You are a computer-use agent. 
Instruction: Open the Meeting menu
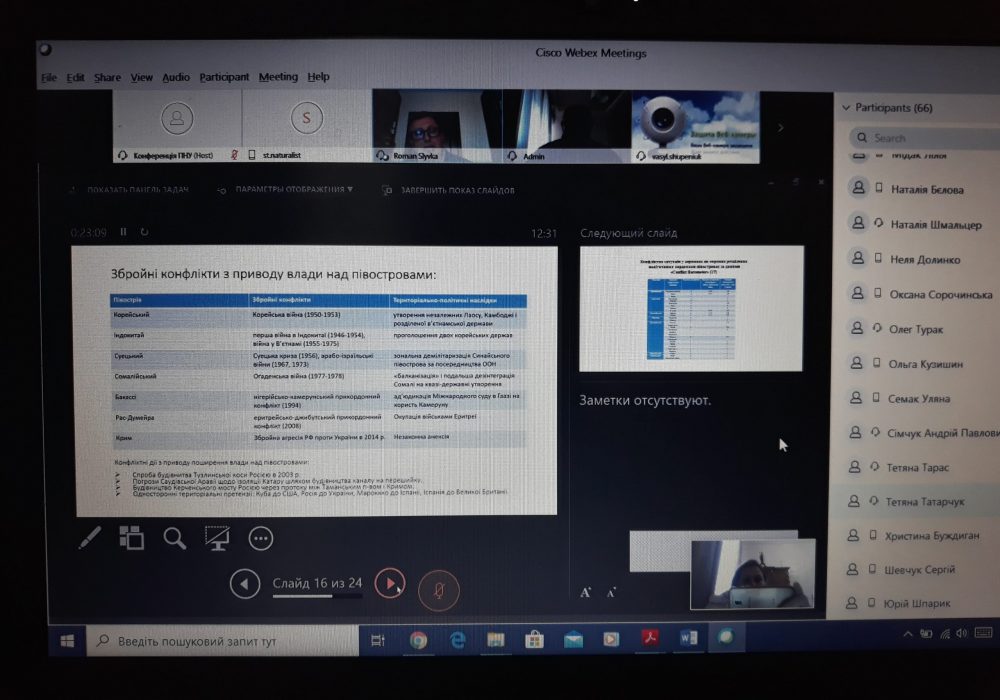(278, 77)
